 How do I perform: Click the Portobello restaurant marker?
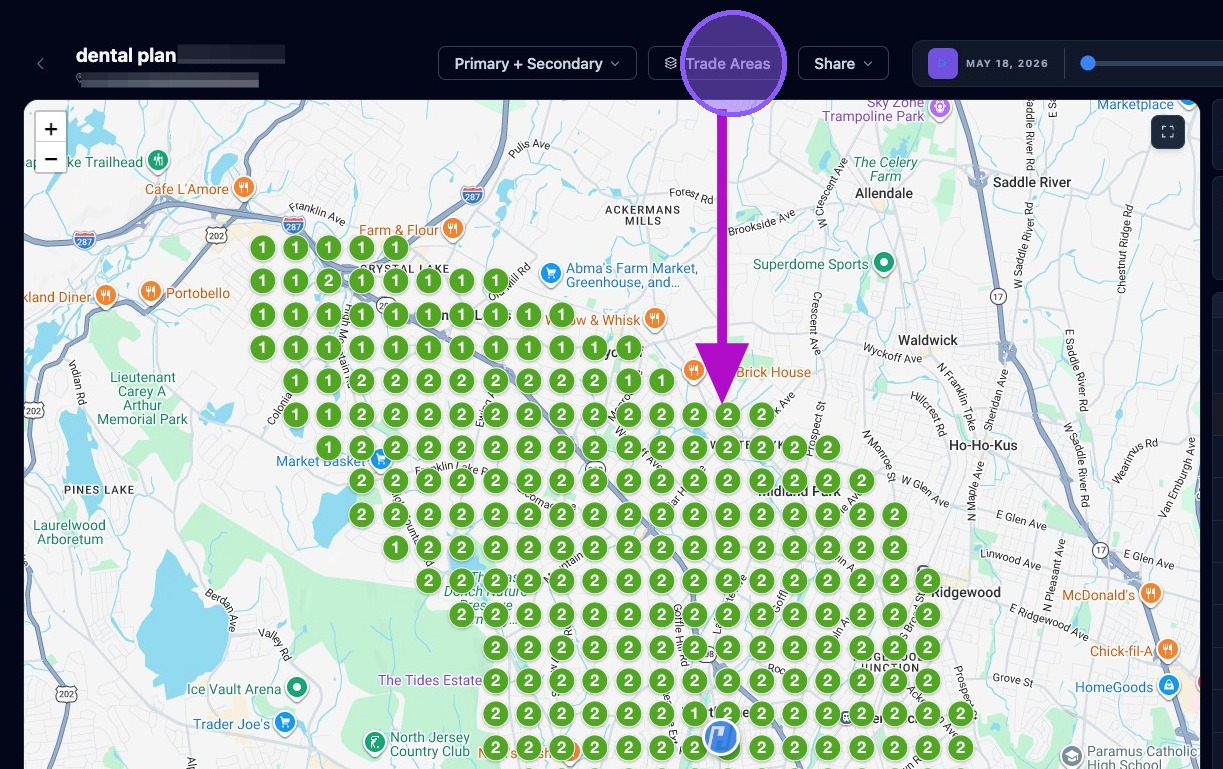tap(151, 293)
